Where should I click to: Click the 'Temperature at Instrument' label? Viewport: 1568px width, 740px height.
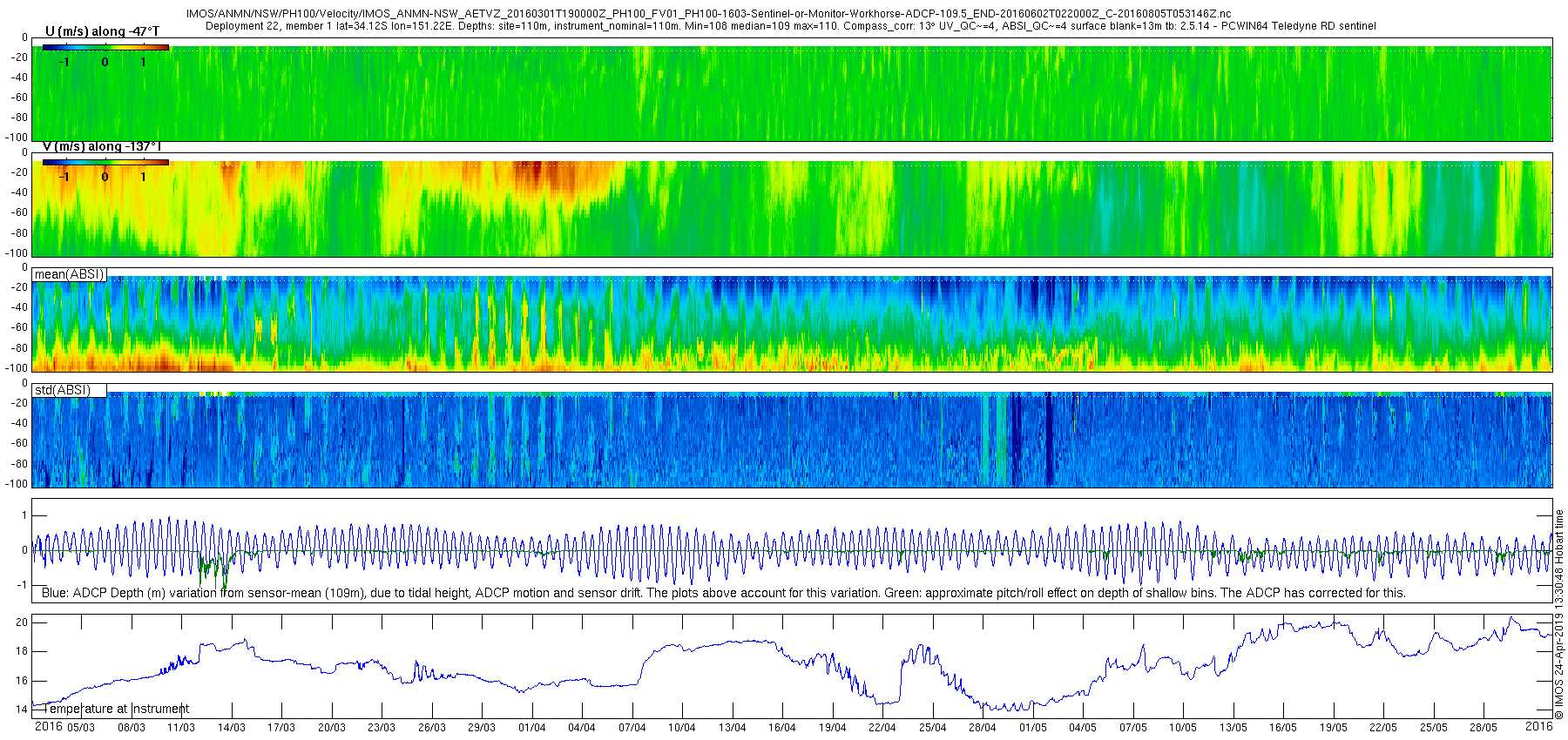pyautogui.click(x=117, y=709)
